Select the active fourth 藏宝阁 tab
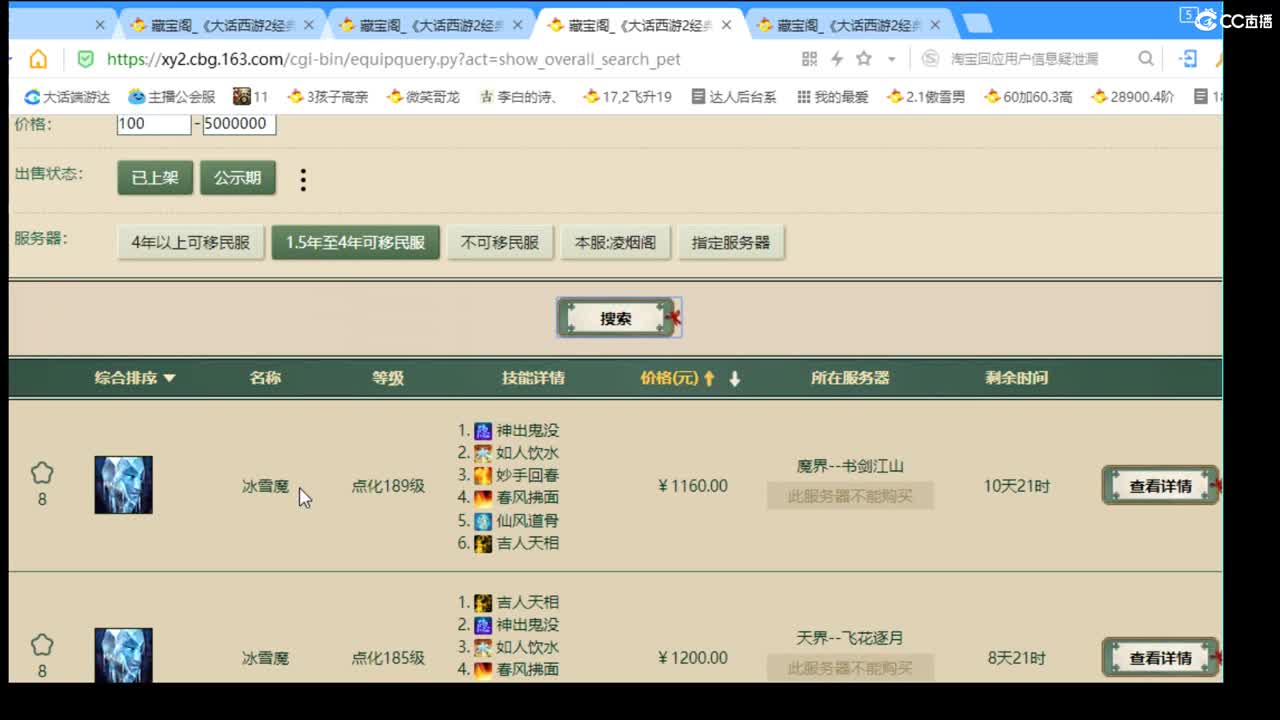Image resolution: width=1280 pixels, height=720 pixels. 640,25
